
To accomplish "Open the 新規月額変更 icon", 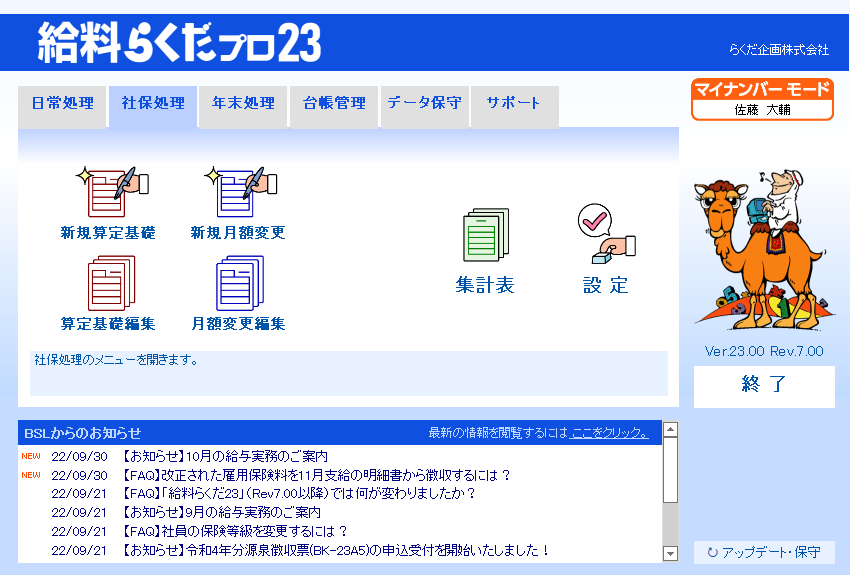I will tap(241, 192).
